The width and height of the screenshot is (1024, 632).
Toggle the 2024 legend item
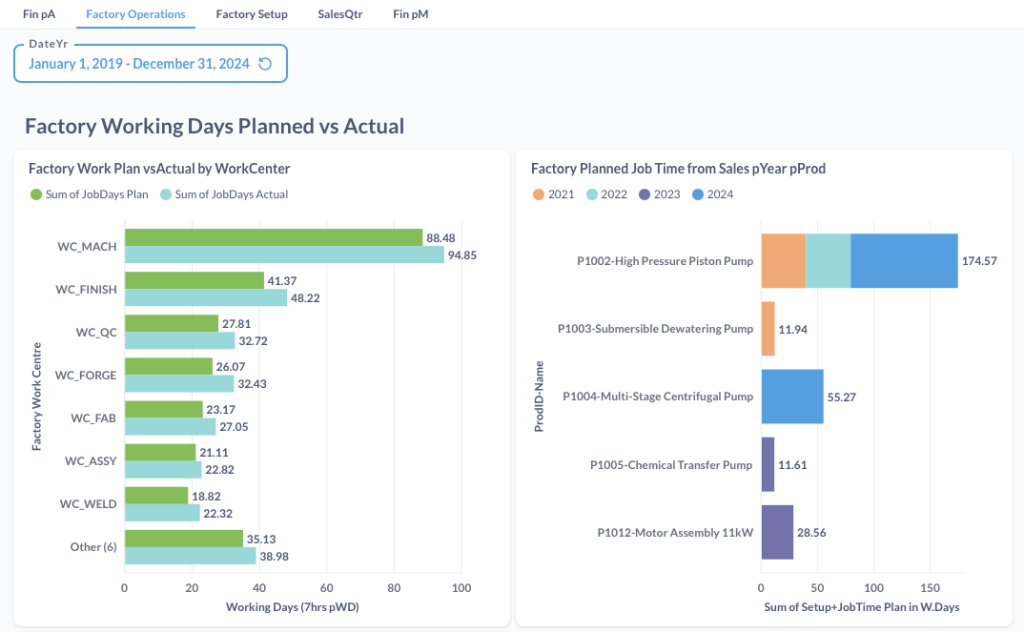click(x=712, y=194)
